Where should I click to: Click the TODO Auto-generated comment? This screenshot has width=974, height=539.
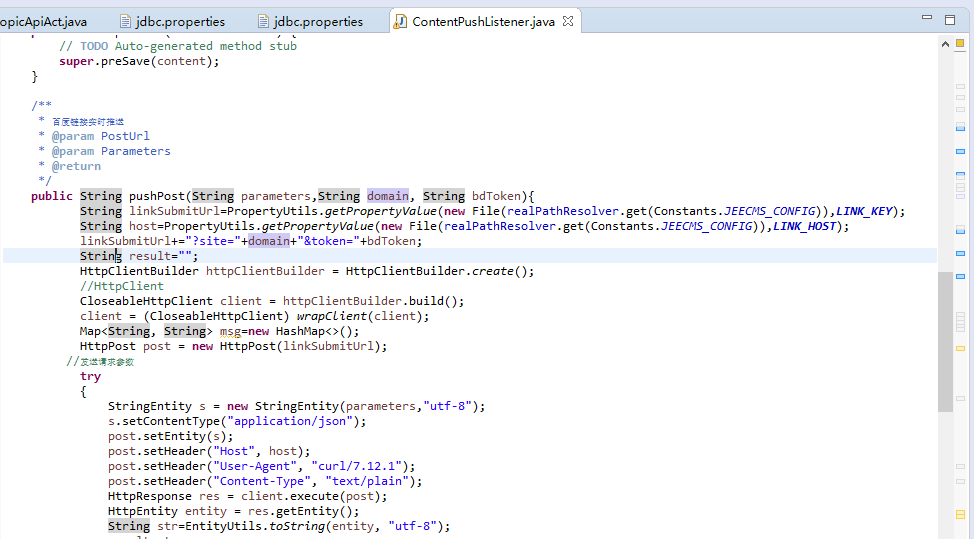click(x=178, y=46)
